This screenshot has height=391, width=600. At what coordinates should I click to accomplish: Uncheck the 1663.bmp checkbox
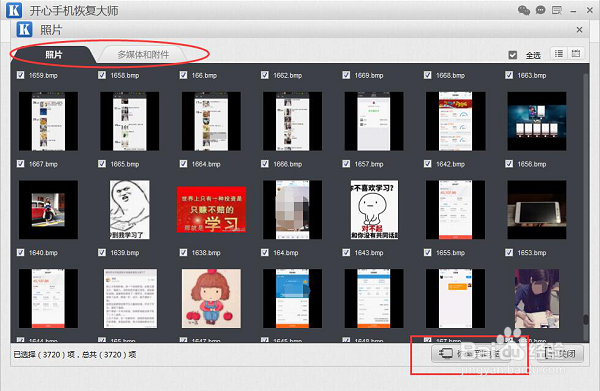click(x=509, y=75)
